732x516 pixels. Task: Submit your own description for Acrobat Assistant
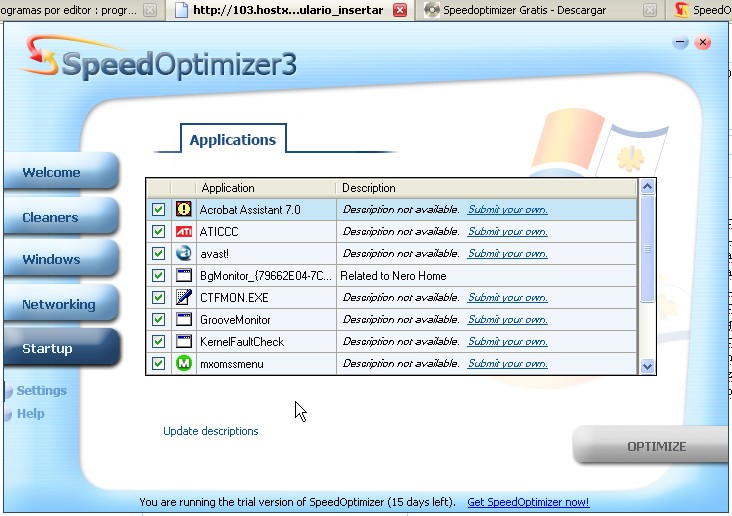(x=507, y=210)
